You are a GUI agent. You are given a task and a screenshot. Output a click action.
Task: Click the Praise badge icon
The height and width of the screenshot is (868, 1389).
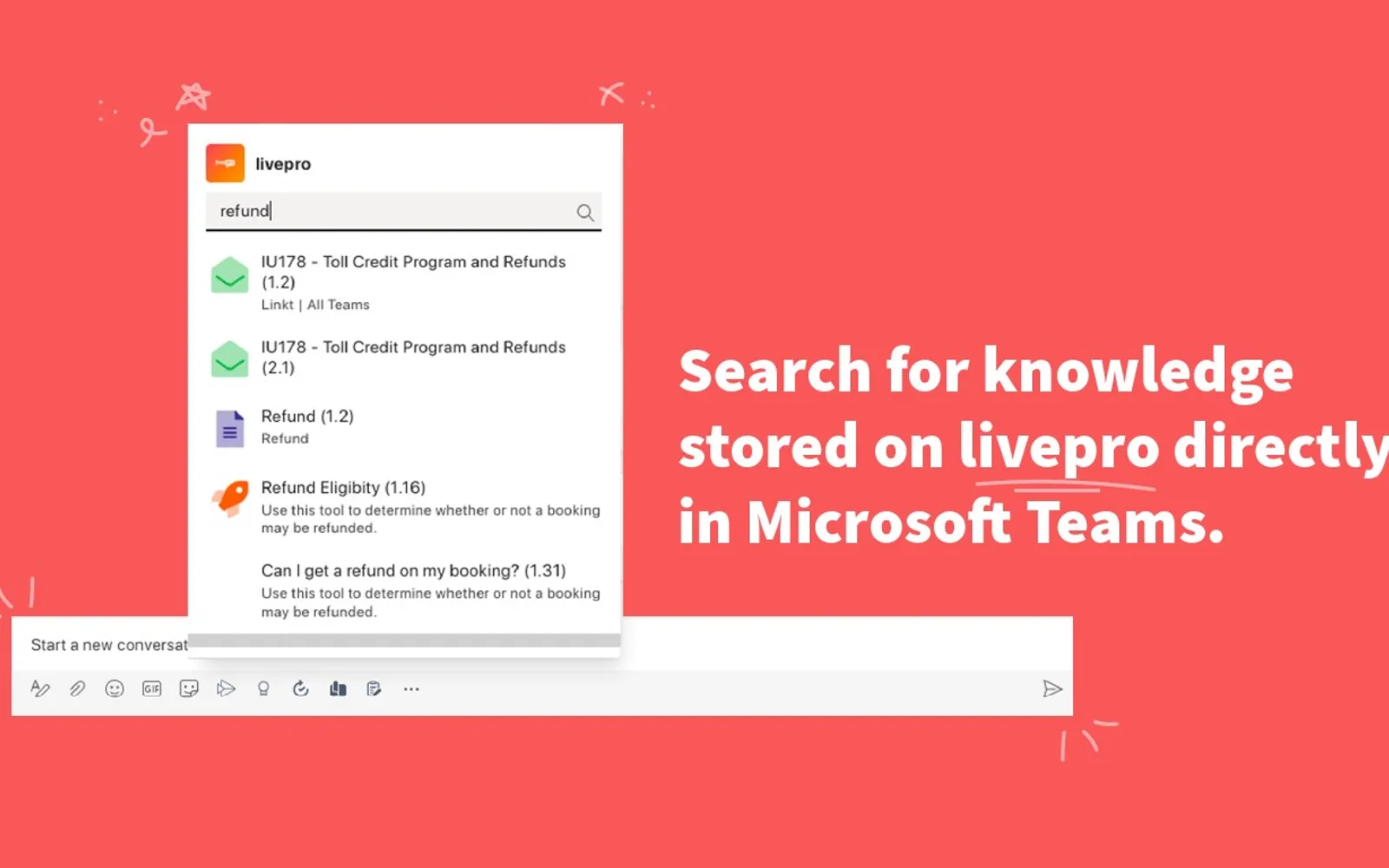[263, 688]
